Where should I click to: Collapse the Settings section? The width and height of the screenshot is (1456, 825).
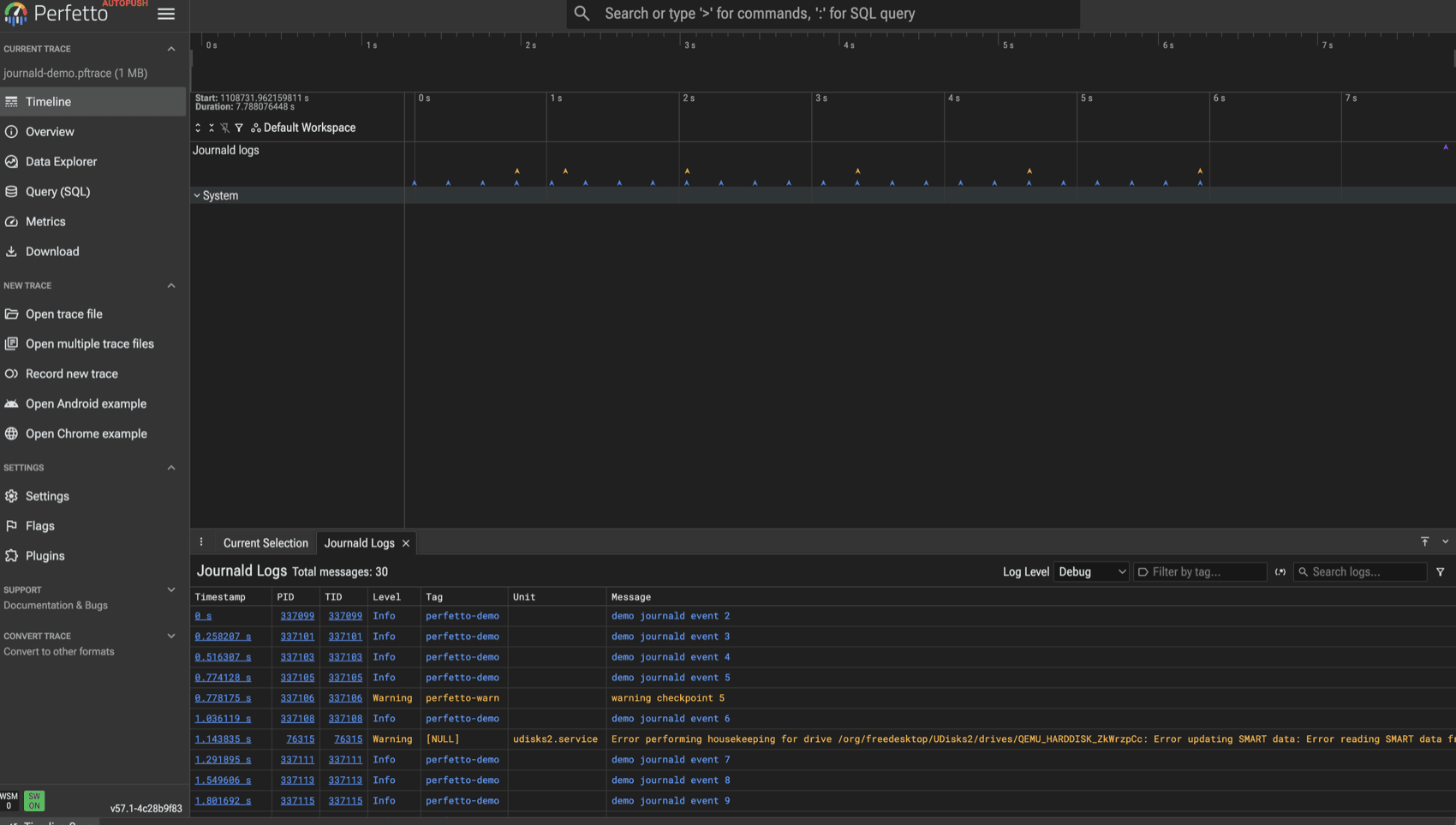[x=171, y=468]
